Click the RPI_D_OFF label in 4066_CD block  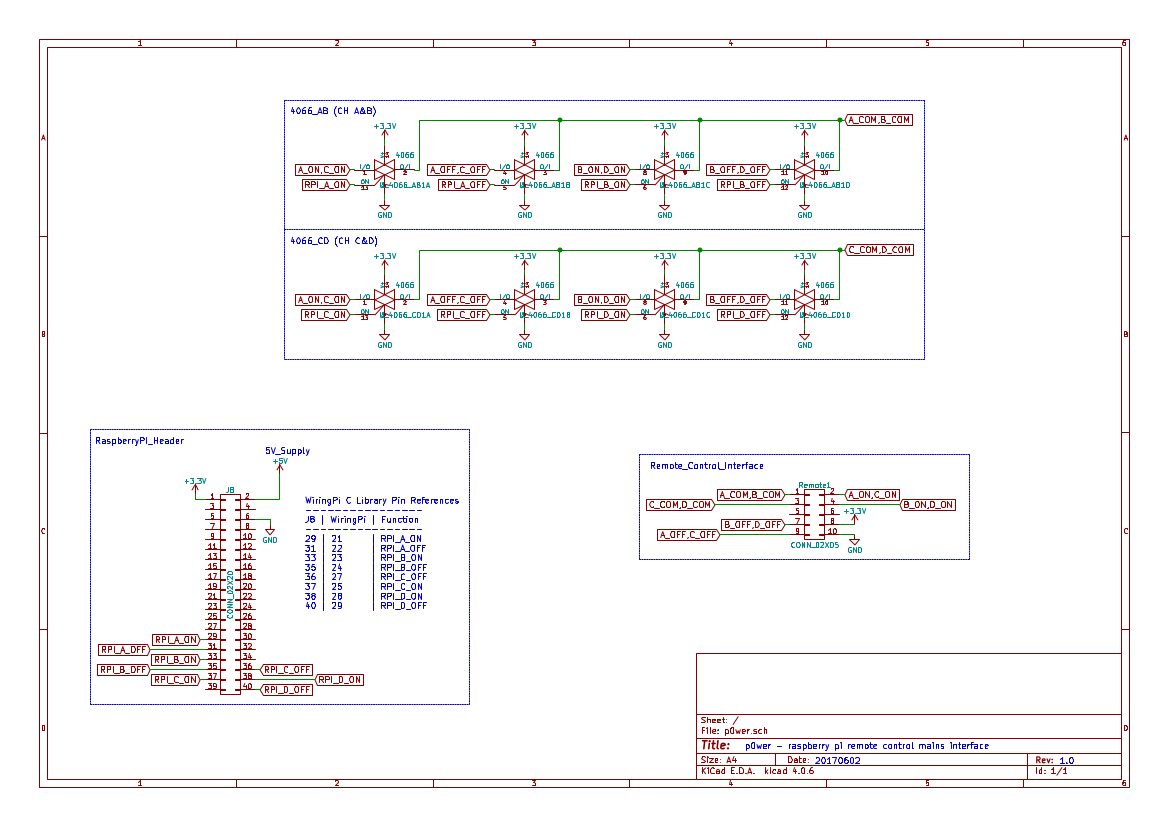click(x=743, y=315)
